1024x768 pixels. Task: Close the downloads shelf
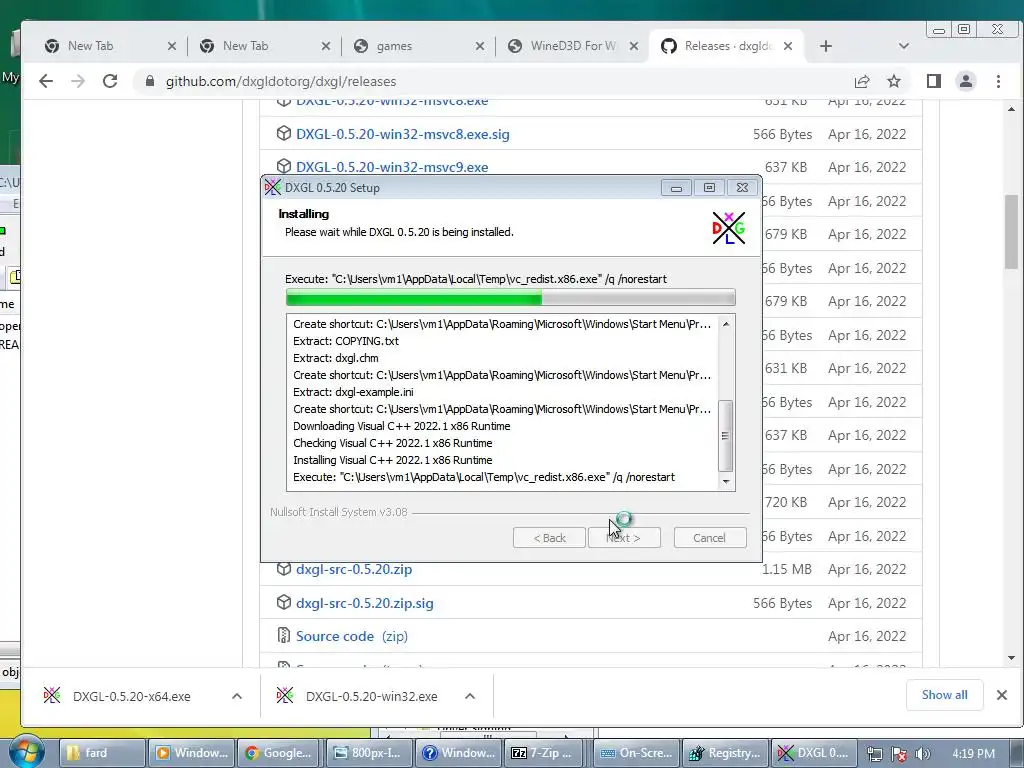[x=1002, y=695]
